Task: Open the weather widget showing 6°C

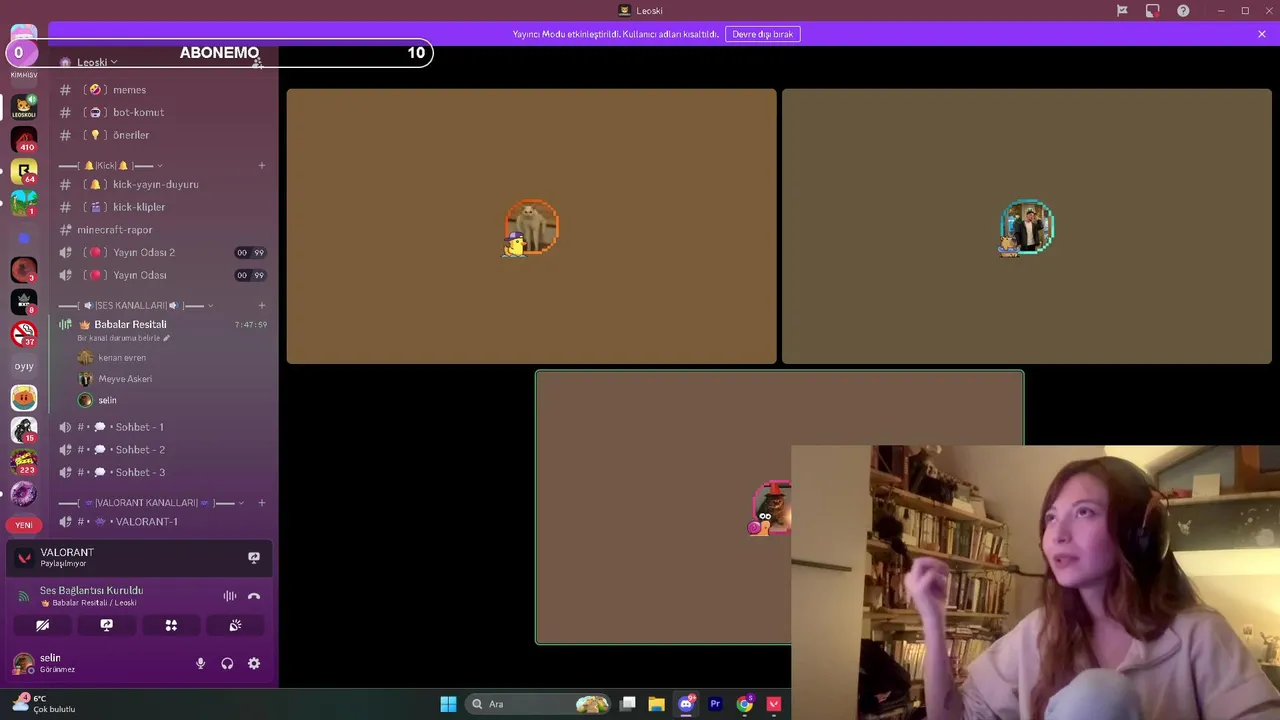Action: tap(45, 703)
